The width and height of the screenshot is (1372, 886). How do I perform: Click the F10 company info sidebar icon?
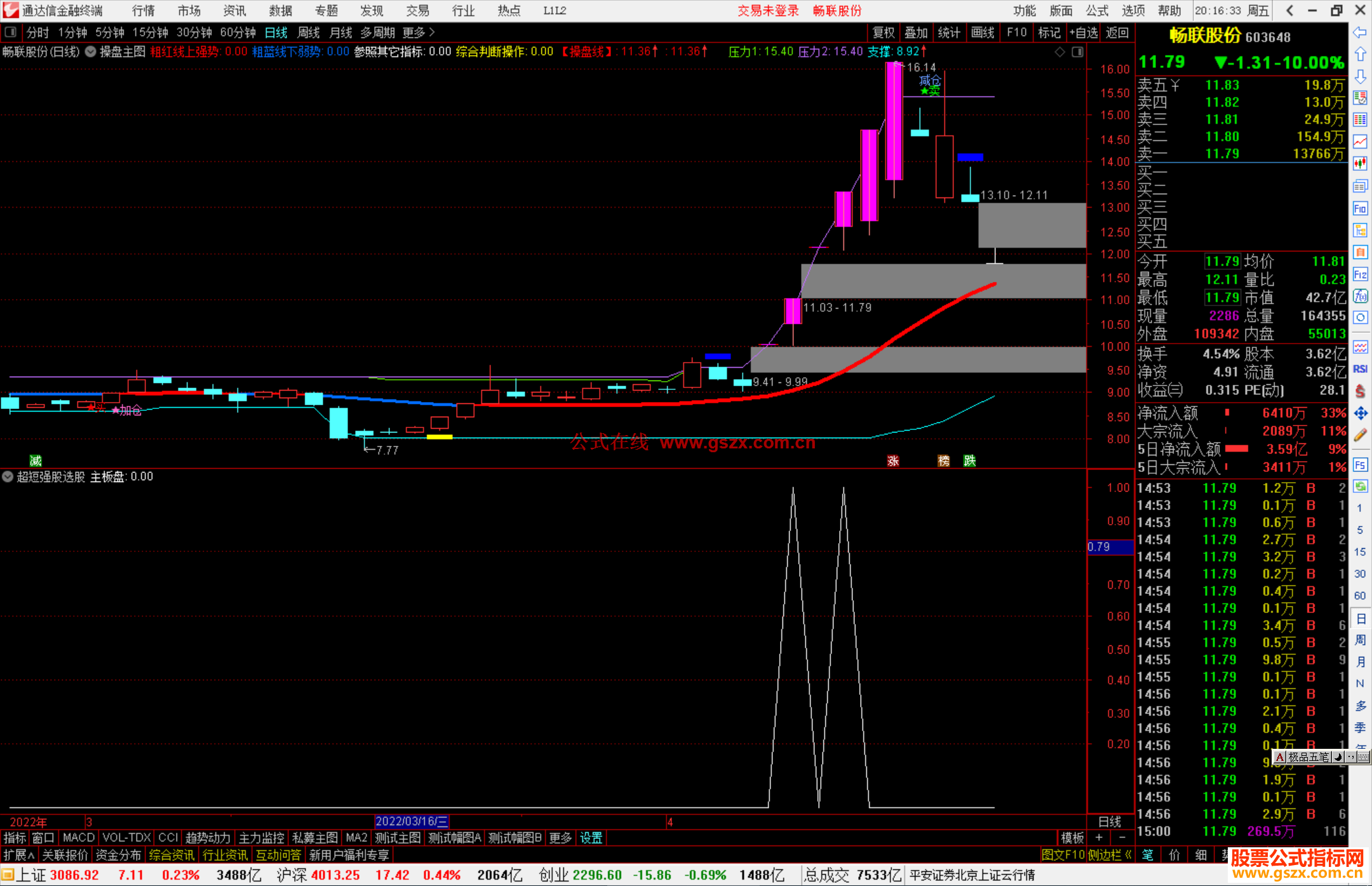[1360, 208]
